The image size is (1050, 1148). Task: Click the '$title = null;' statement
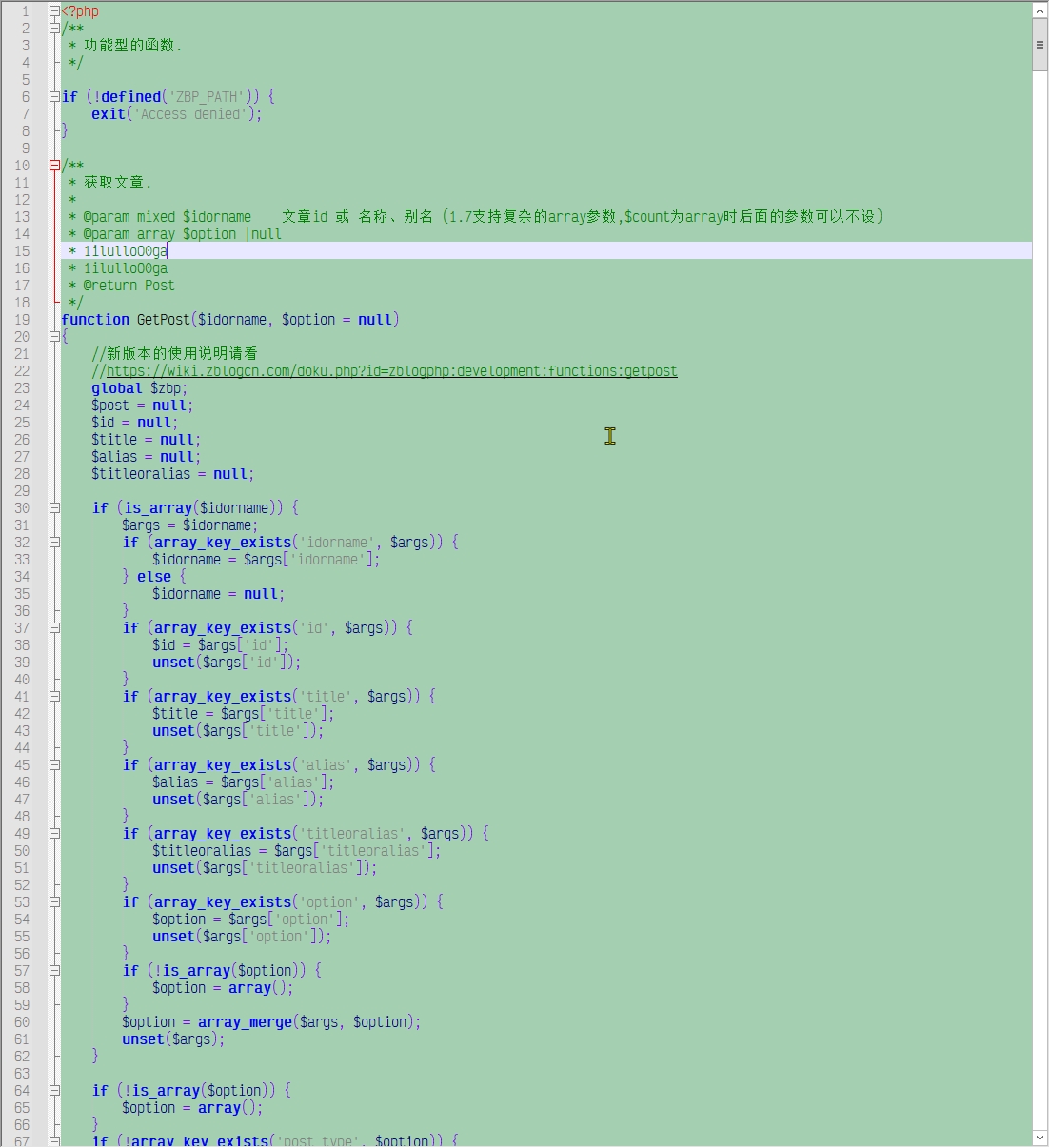coord(147,440)
